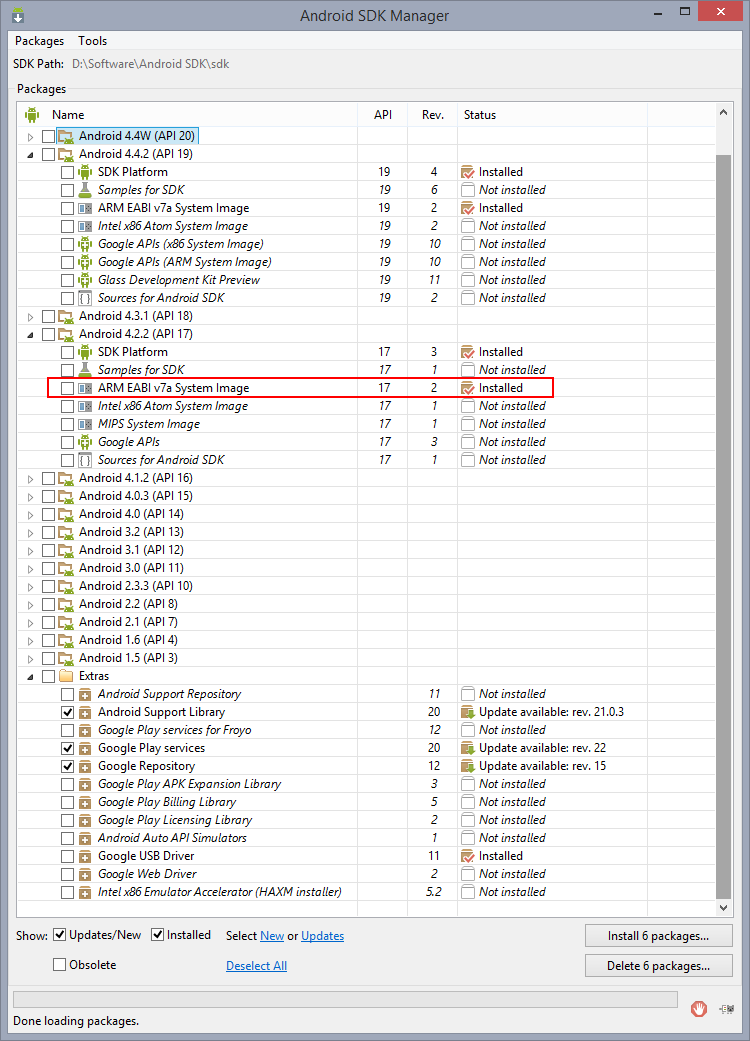Click the Updates selection link
This screenshot has height=1041, width=750.
click(323, 935)
